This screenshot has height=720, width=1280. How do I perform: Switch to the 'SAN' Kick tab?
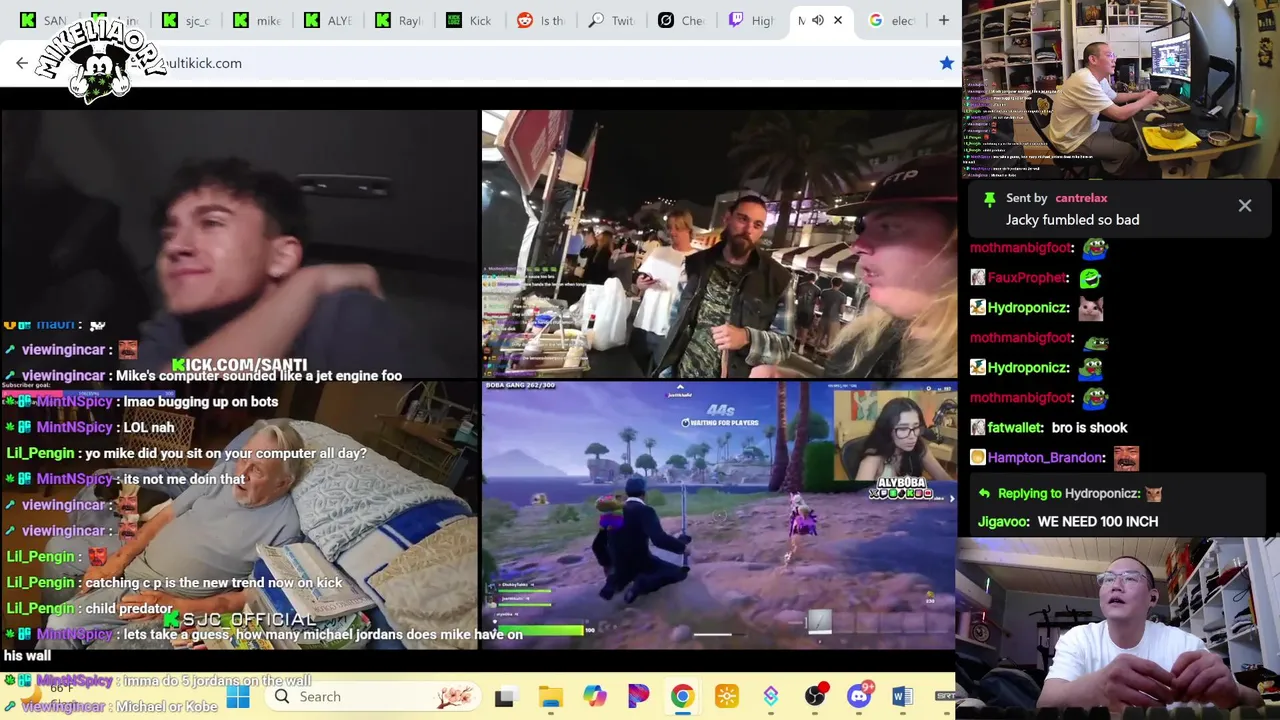(x=44, y=20)
